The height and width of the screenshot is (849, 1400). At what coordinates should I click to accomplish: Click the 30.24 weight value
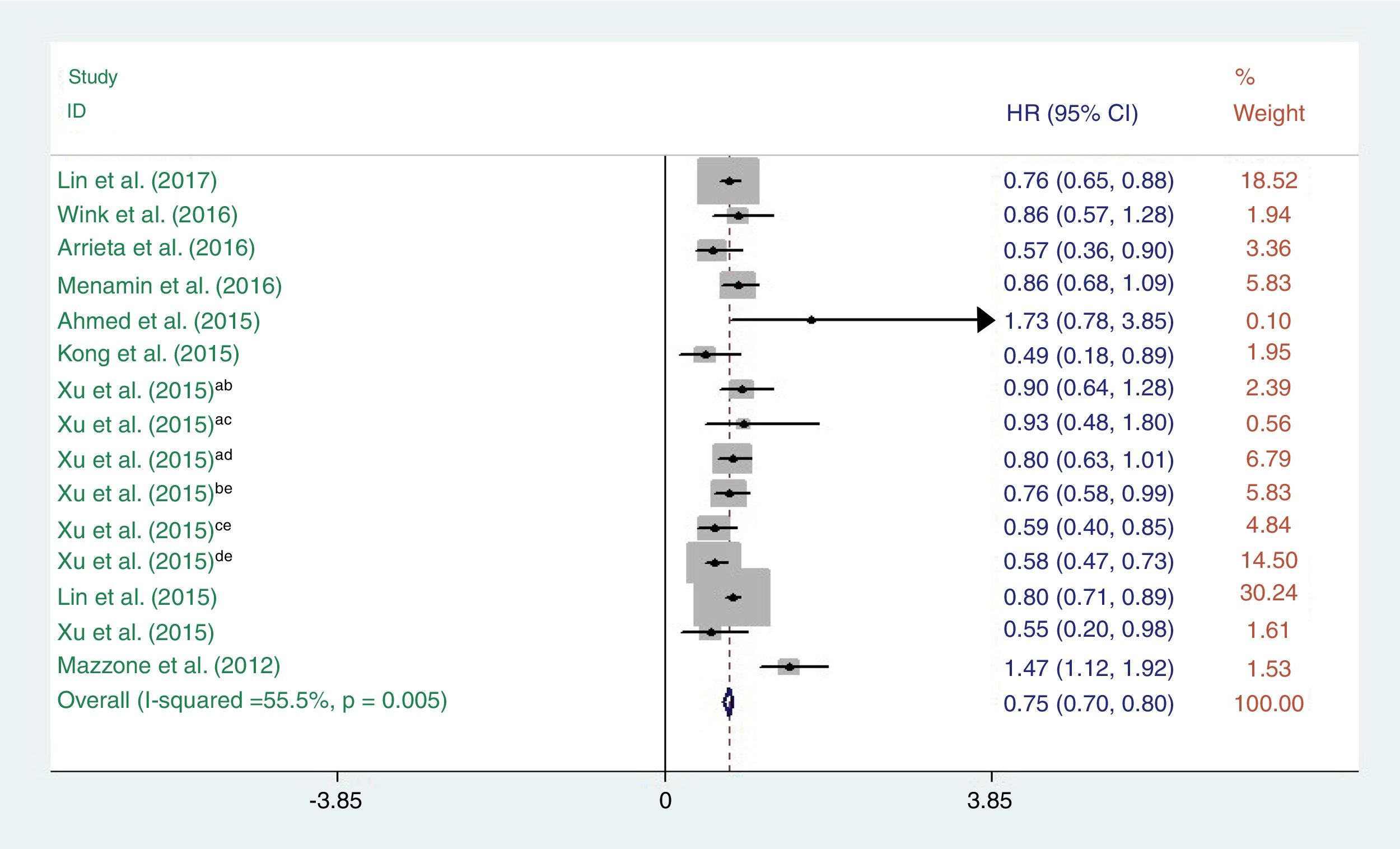point(1268,593)
